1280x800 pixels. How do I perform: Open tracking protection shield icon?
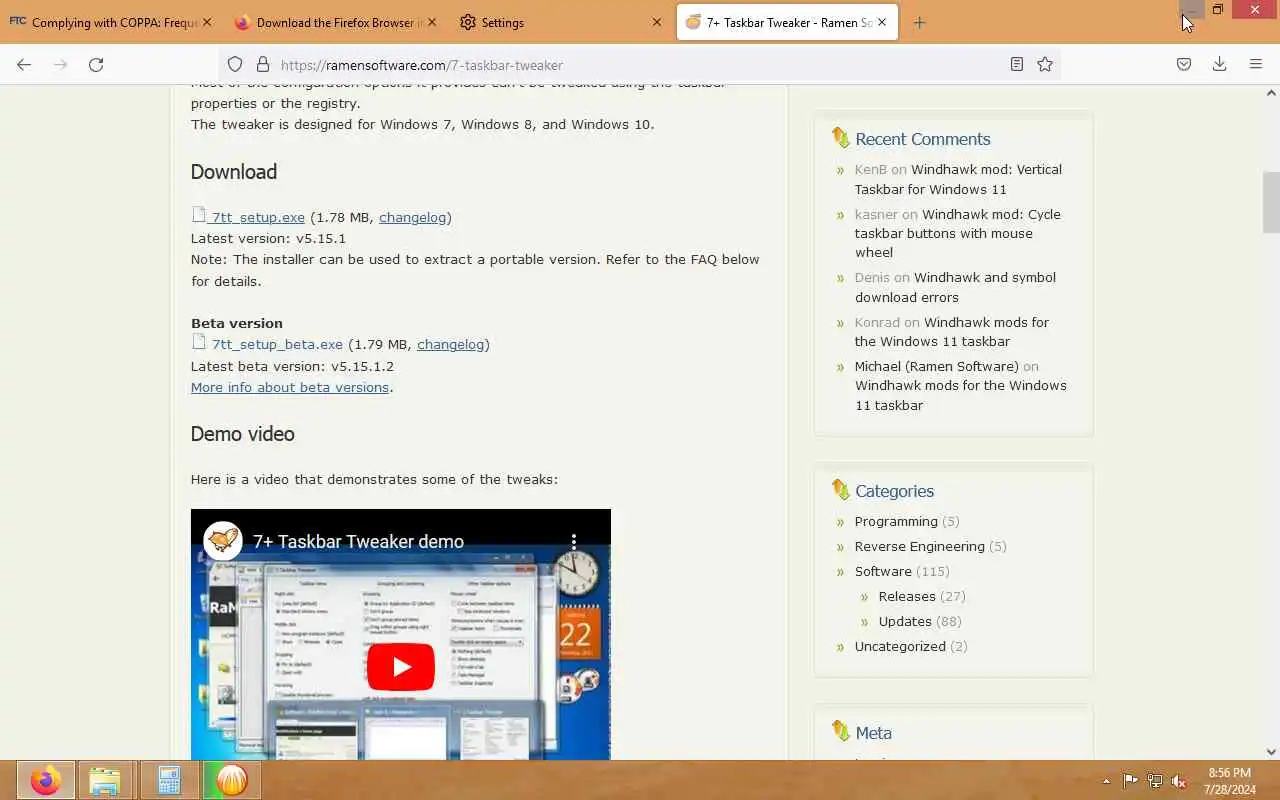point(235,64)
